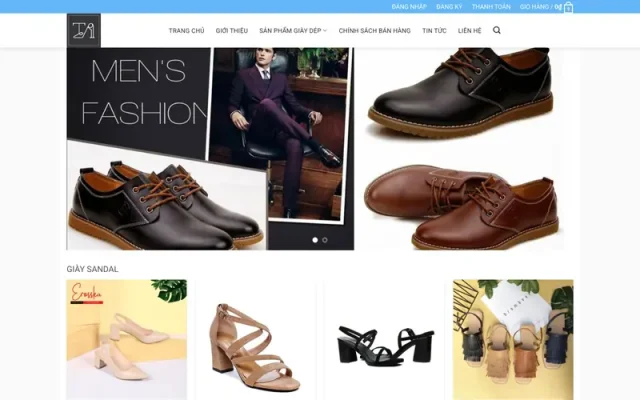Open the Thanh Toán checkout link
The height and width of the screenshot is (400, 640).
[x=491, y=7]
